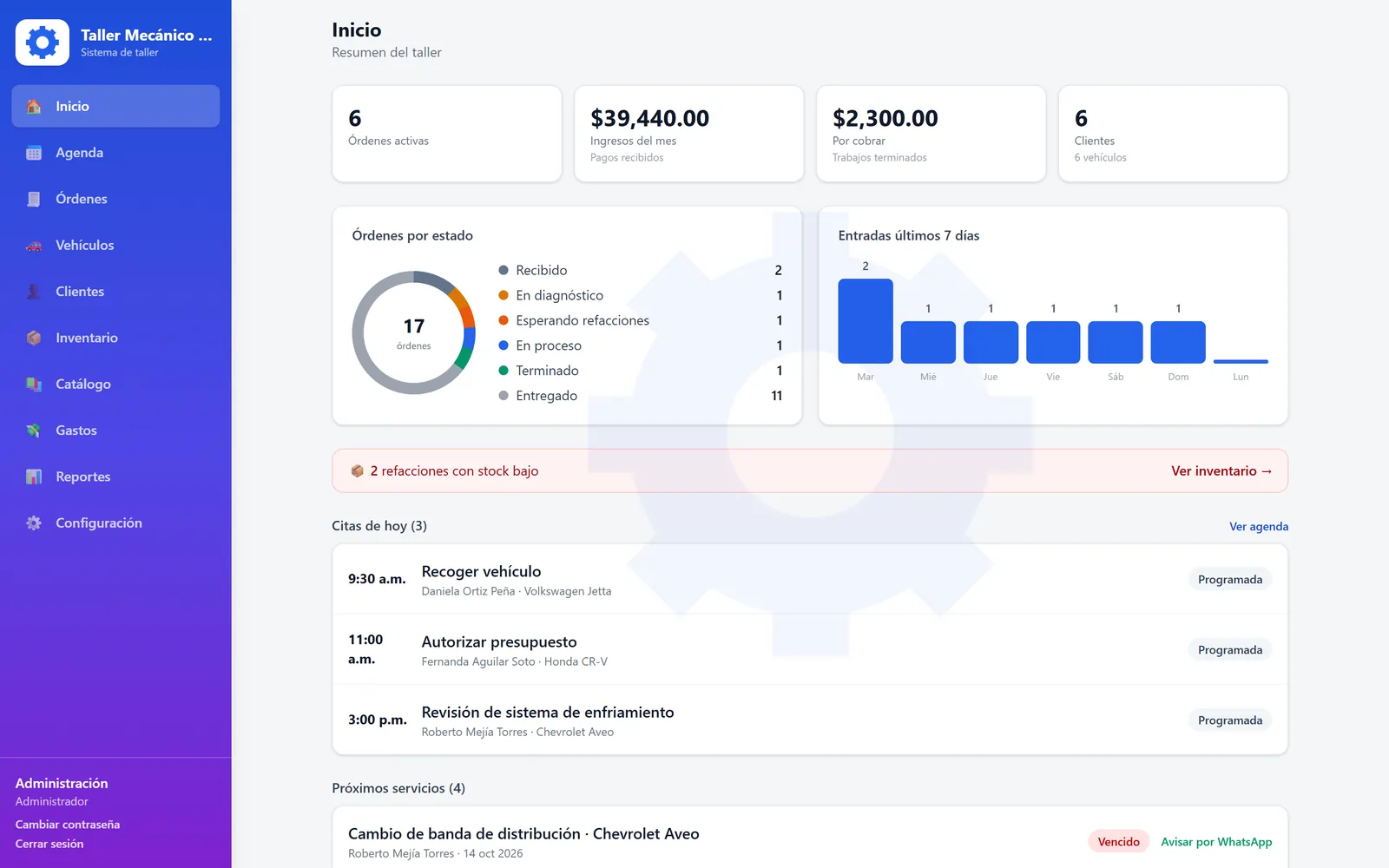Open the Agenda menu item

tap(115, 153)
